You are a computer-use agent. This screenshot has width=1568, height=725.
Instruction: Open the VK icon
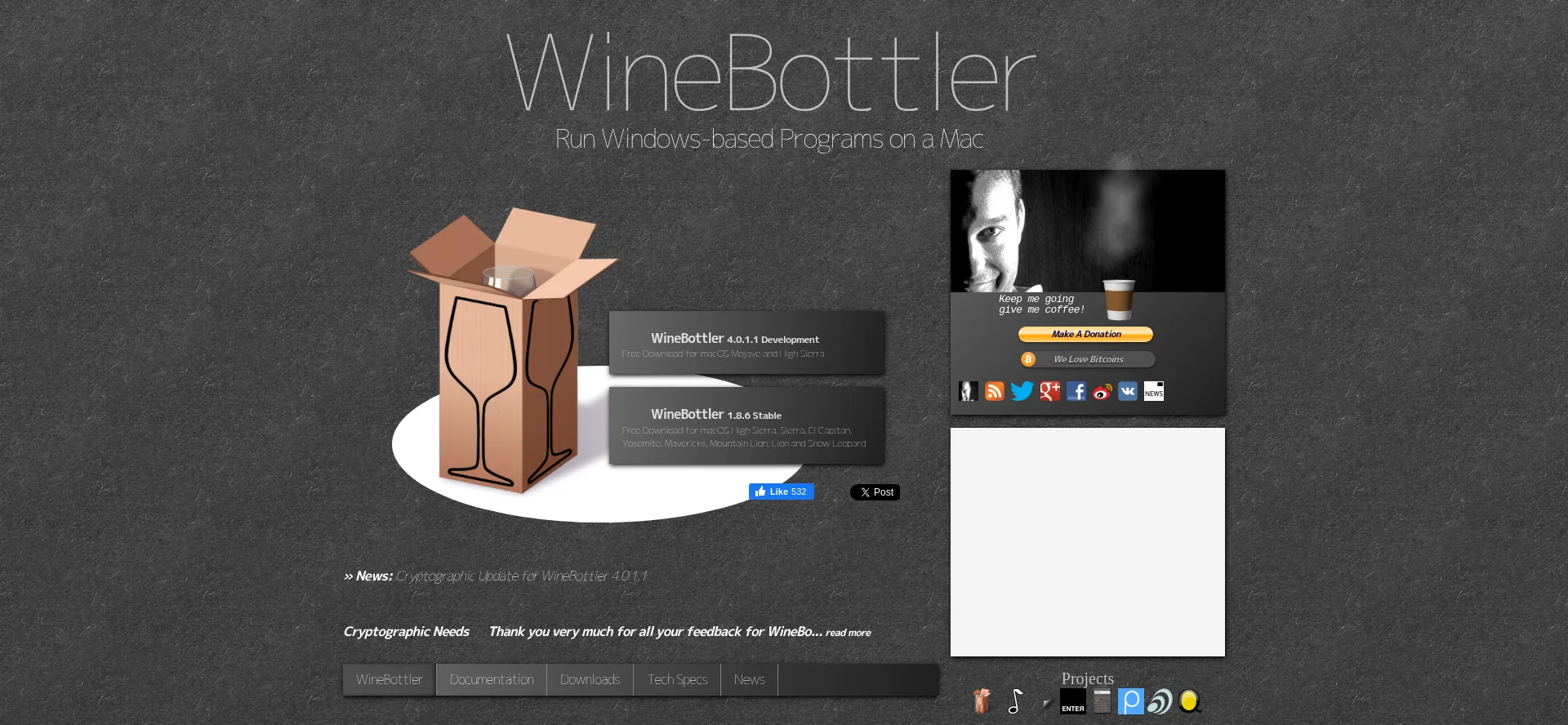click(x=1128, y=391)
